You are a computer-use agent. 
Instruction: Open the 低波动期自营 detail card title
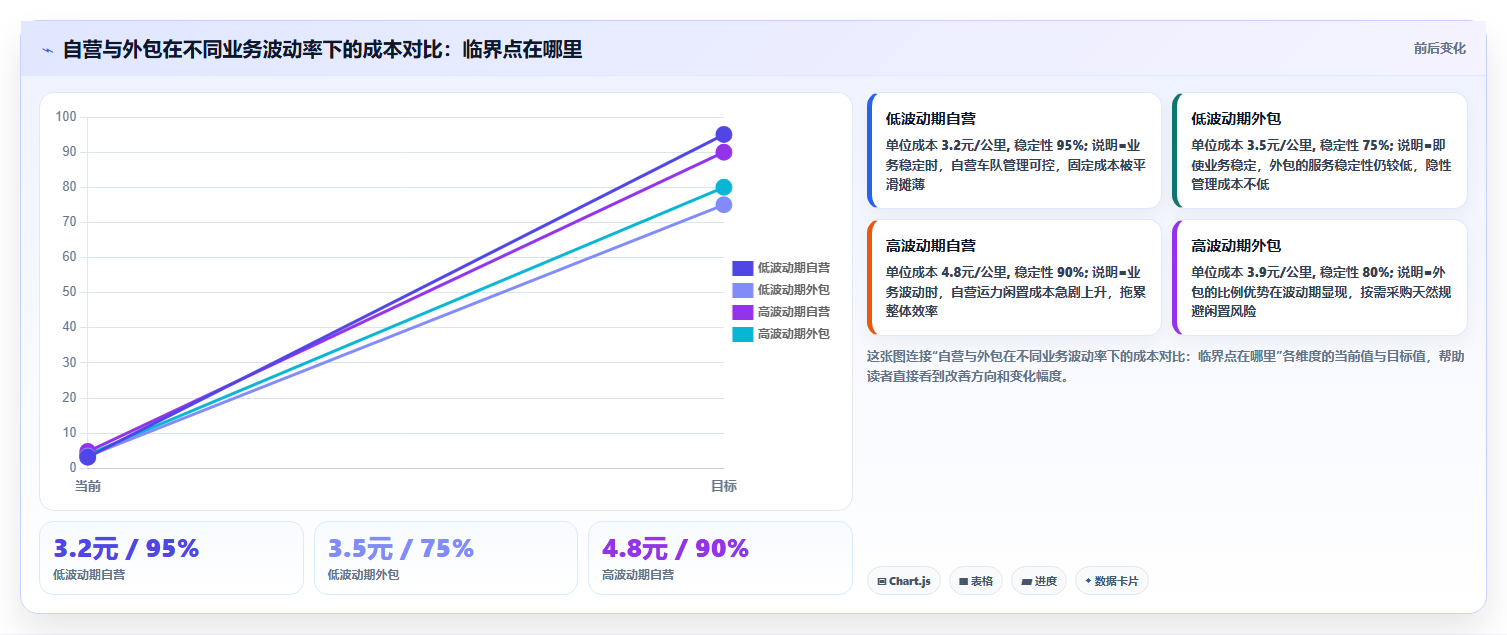click(931, 118)
